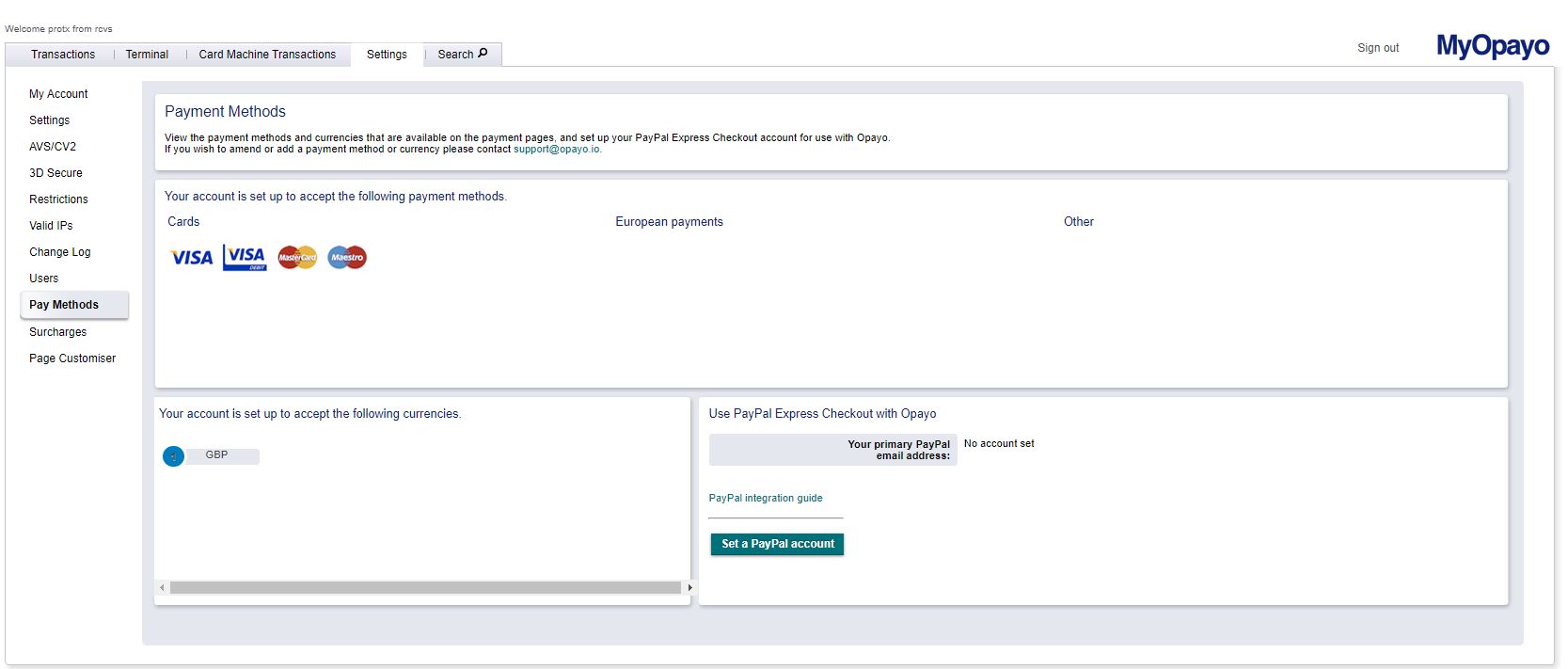The width and height of the screenshot is (1568, 669).
Task: Click the MasterCard logo
Action: 297,258
